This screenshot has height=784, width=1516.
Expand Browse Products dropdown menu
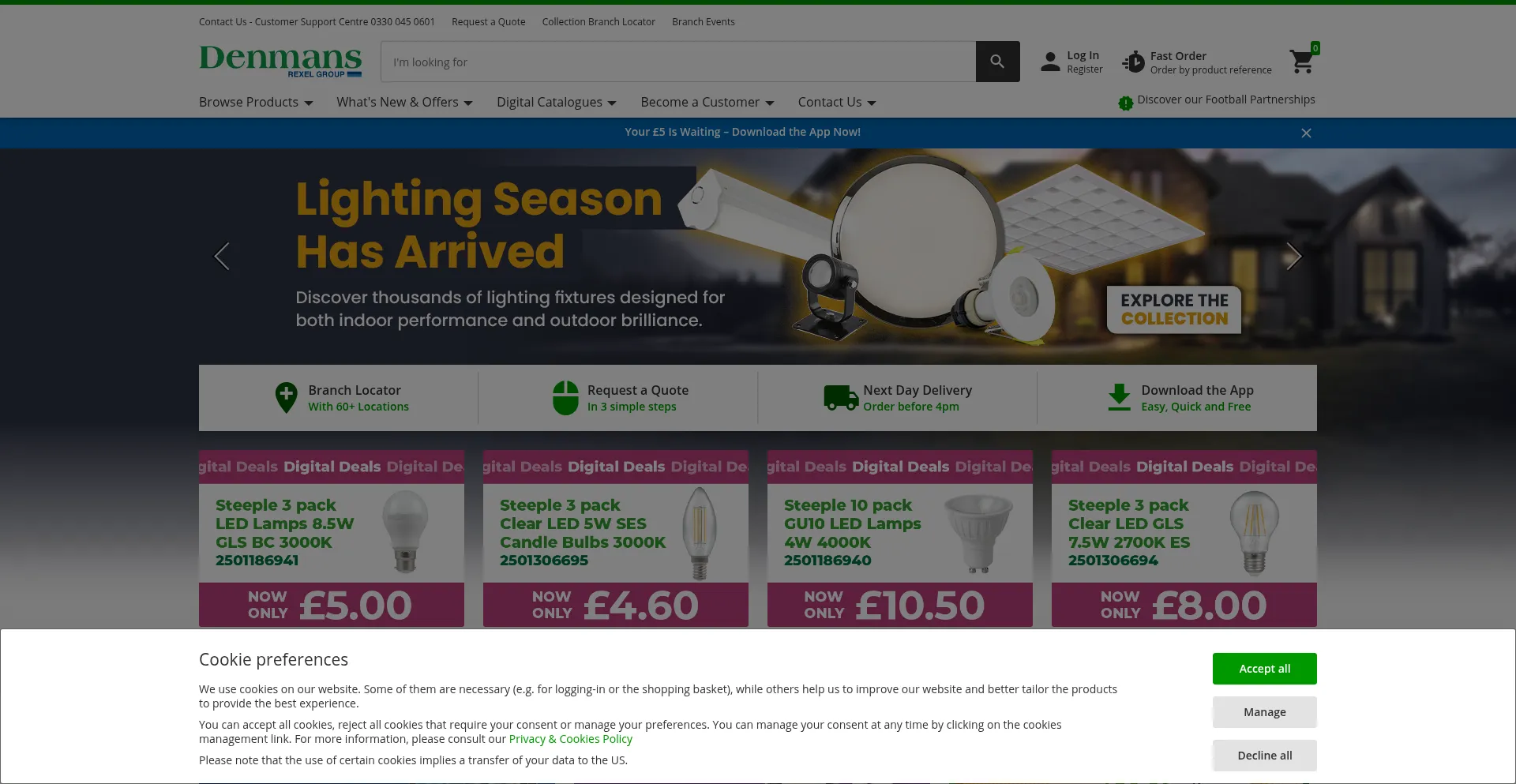click(x=256, y=102)
